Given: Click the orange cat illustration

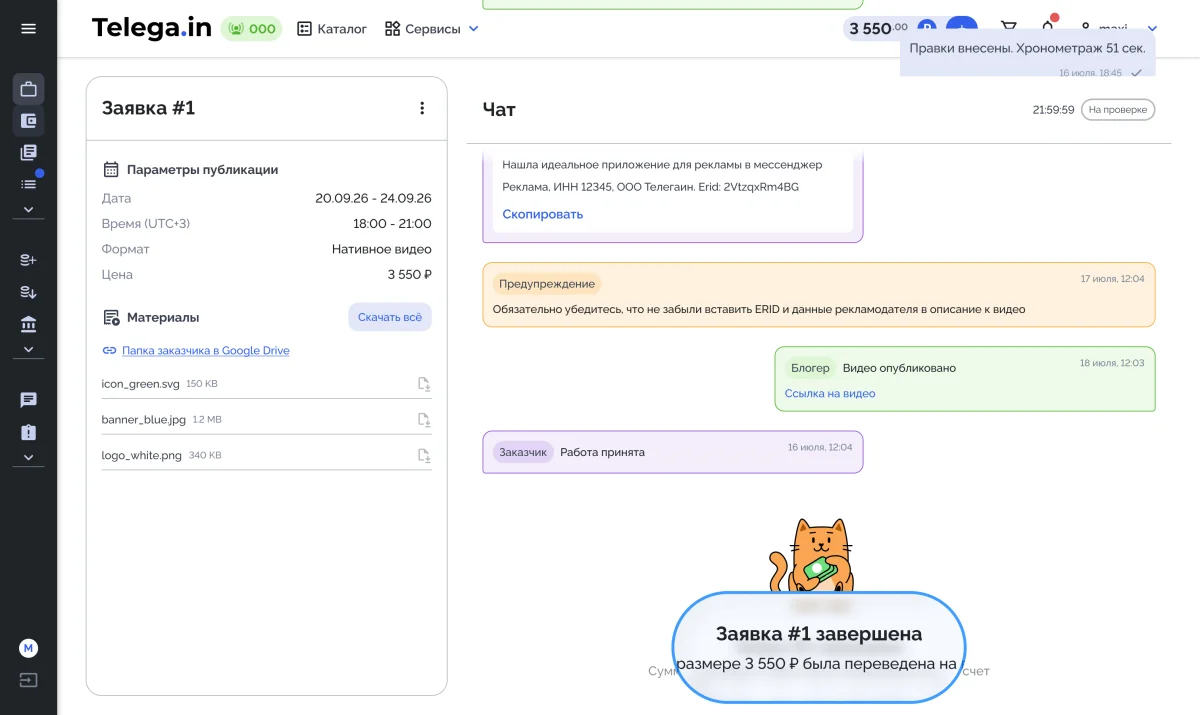Looking at the screenshot, I should (x=812, y=557).
